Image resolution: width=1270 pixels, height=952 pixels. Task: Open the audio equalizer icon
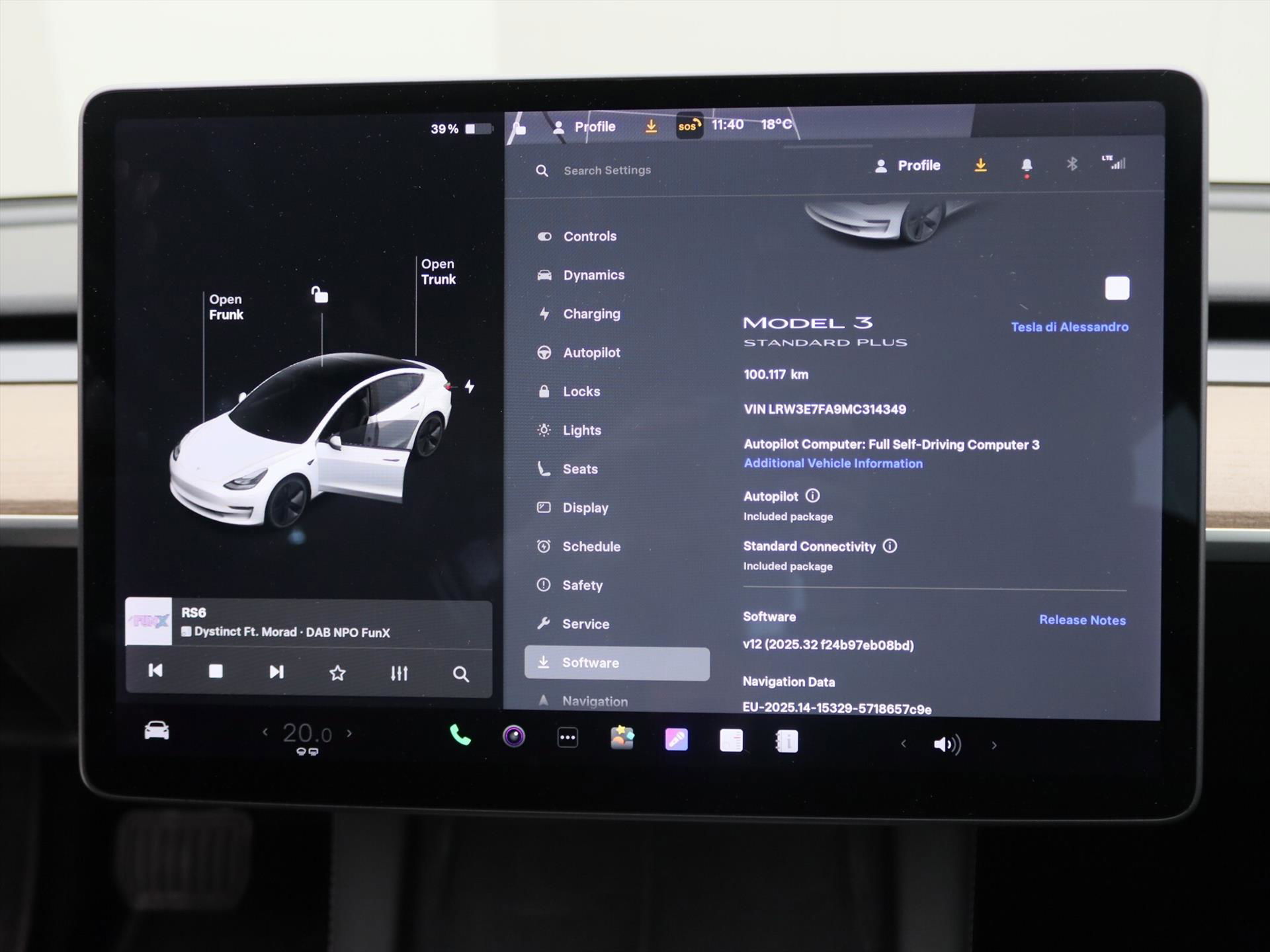[399, 673]
